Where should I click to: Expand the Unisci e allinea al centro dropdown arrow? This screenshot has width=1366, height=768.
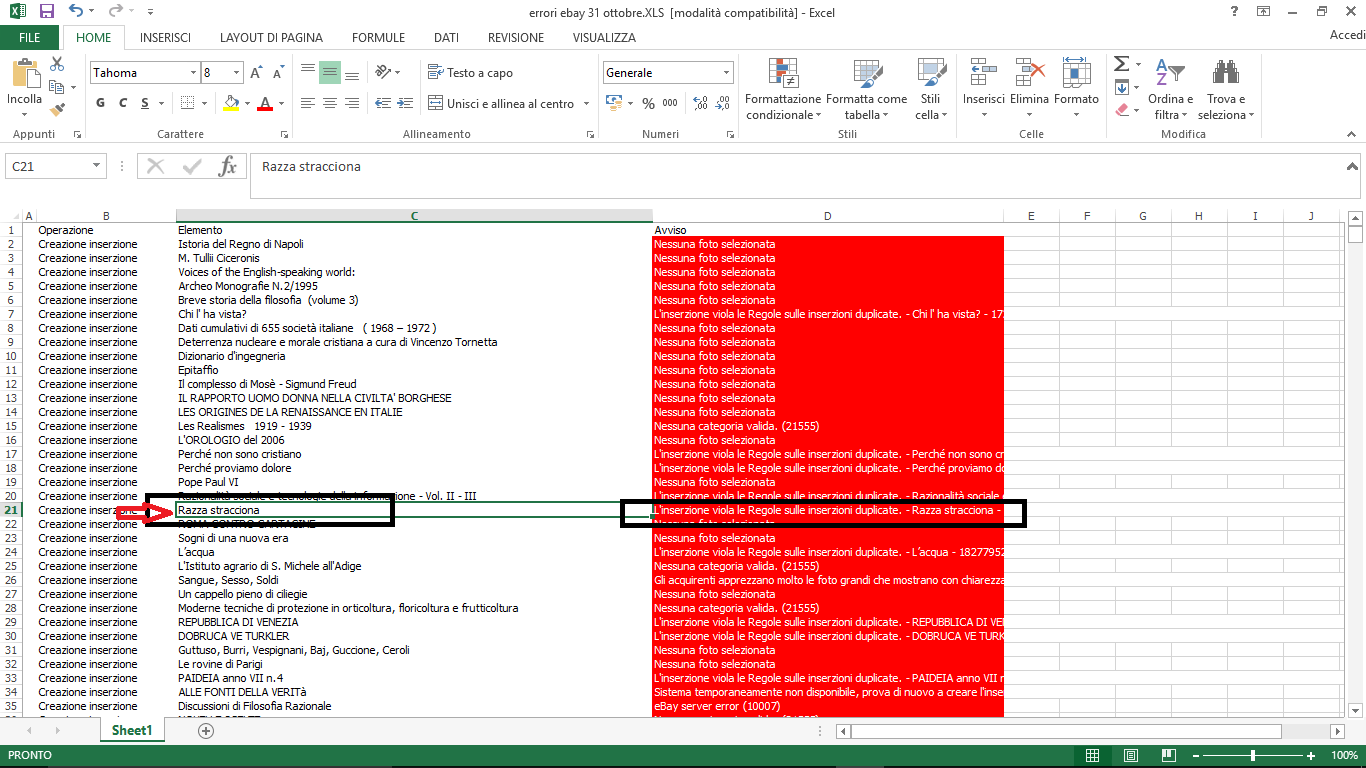(x=586, y=103)
